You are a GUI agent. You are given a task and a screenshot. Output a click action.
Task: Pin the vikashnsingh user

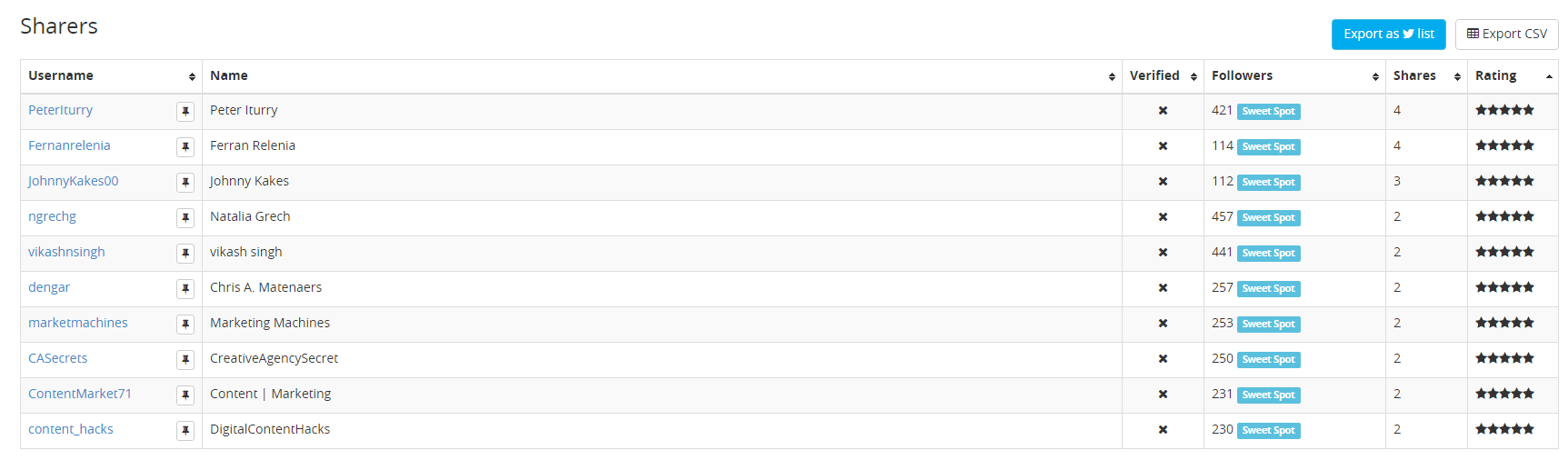click(185, 253)
